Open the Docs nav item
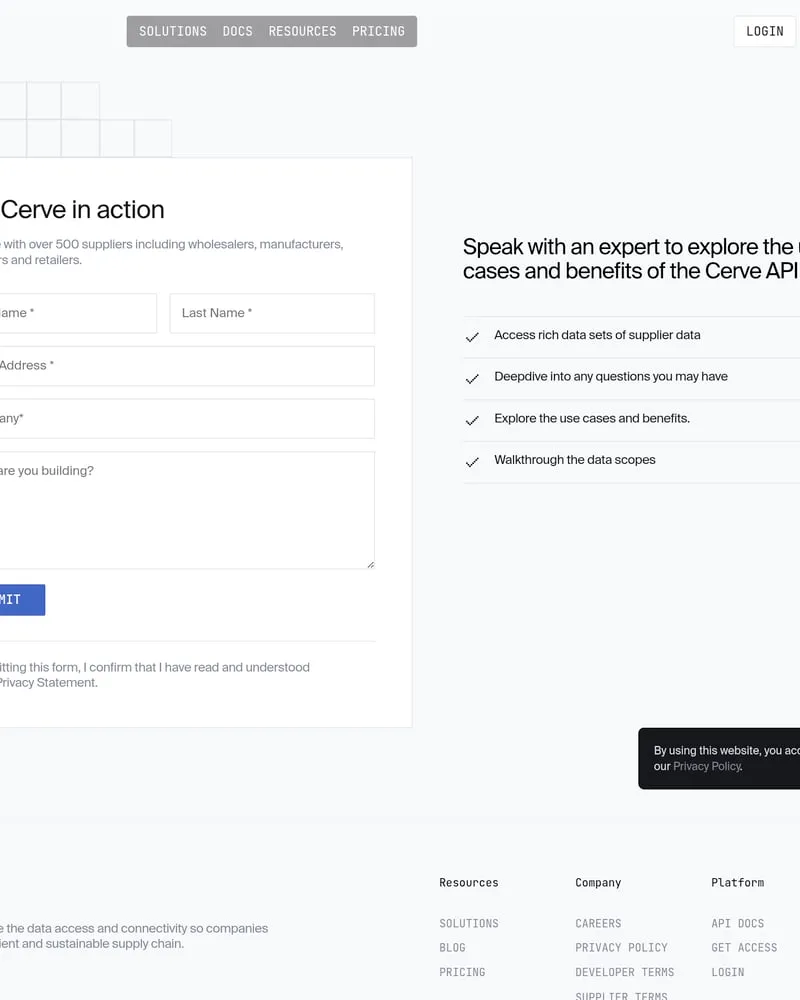 point(237,31)
